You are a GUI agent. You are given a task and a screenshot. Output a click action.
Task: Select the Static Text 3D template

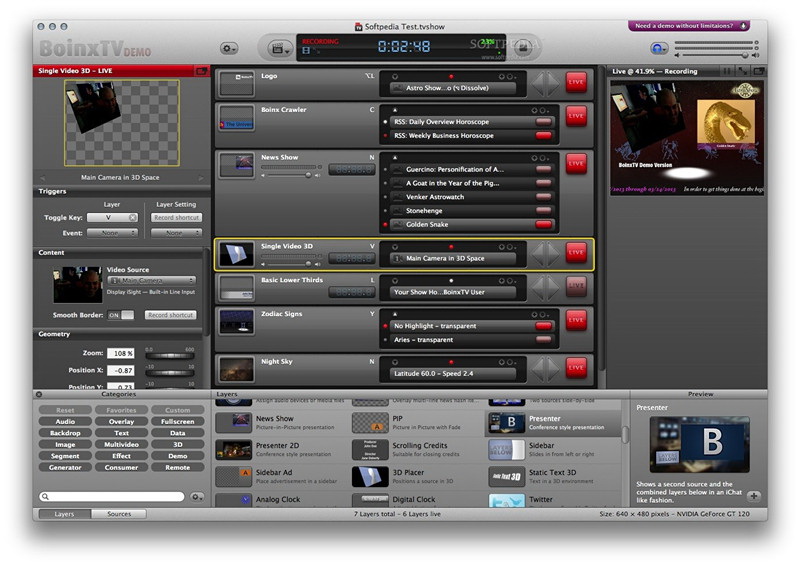click(554, 476)
